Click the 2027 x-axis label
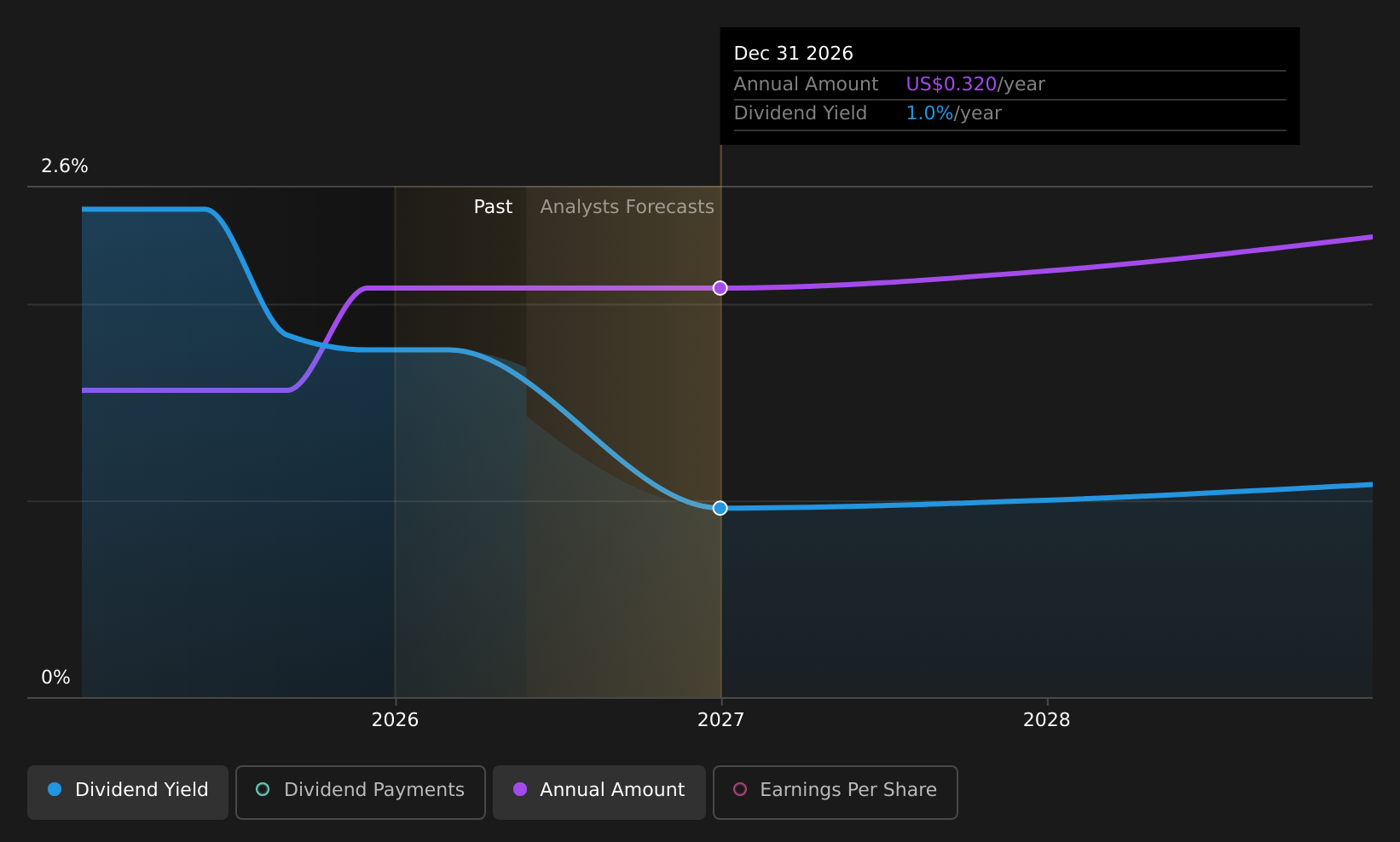Viewport: 1400px width, 842px height. [x=720, y=720]
